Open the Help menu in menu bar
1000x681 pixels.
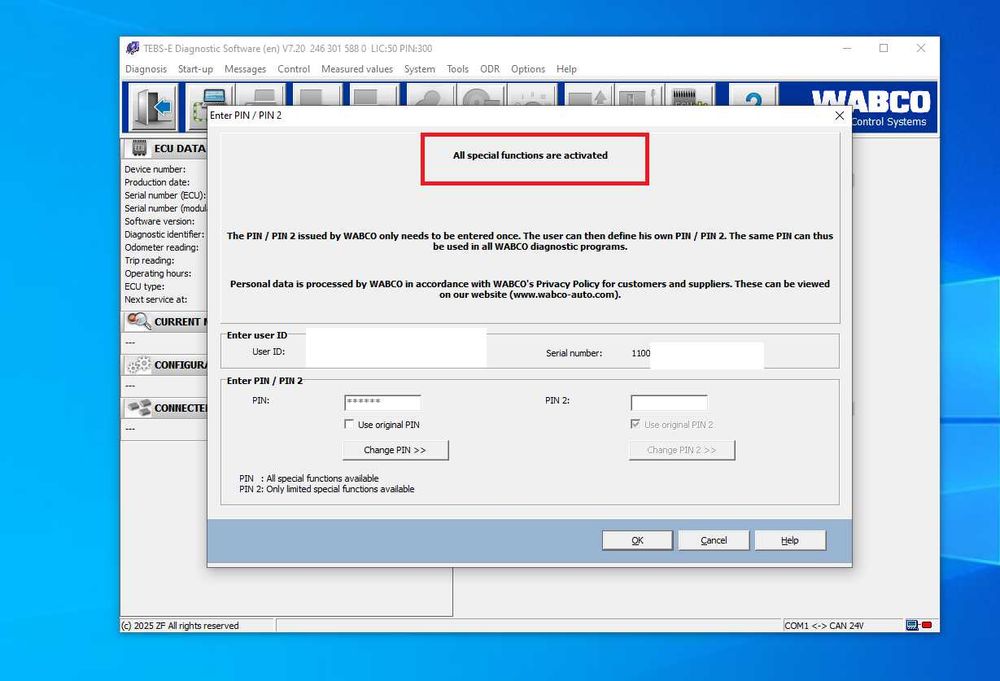(x=566, y=69)
